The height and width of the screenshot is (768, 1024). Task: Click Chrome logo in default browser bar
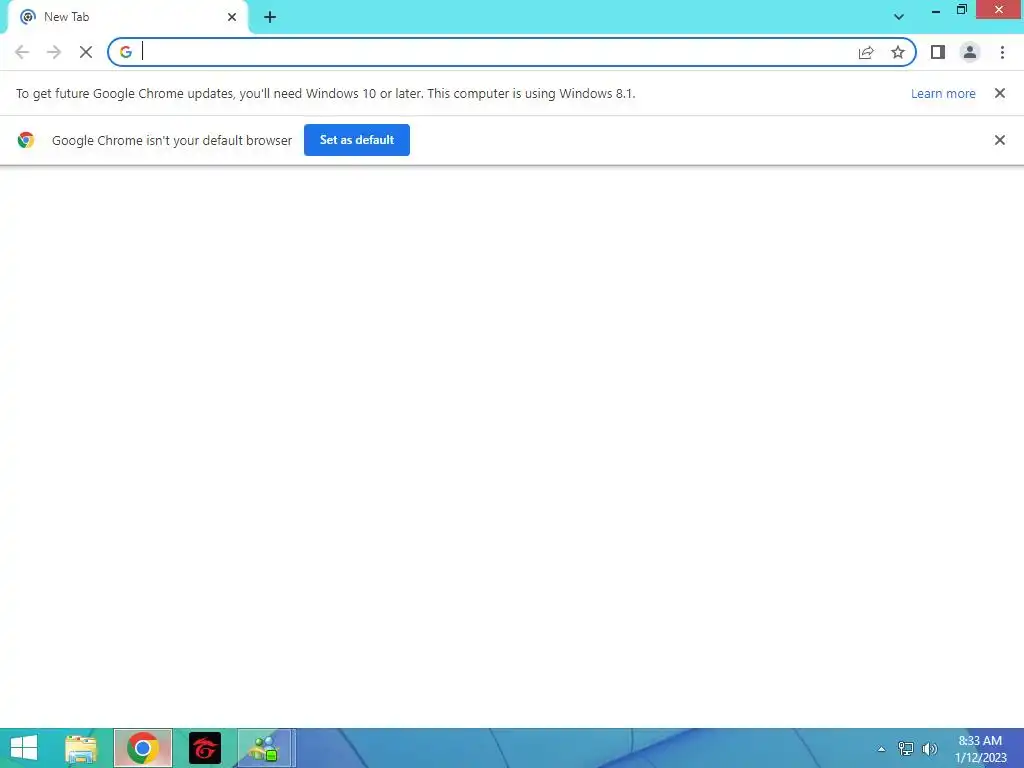[x=25, y=140]
